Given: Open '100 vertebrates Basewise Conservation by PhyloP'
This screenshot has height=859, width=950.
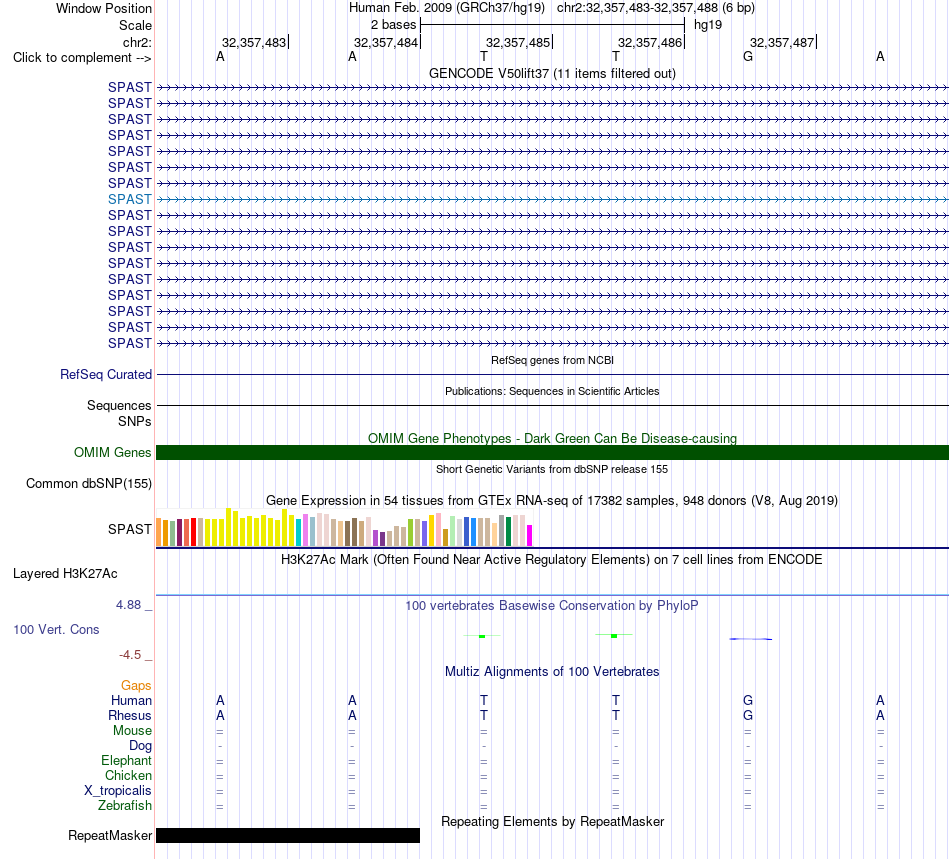Looking at the screenshot, I should (552, 605).
